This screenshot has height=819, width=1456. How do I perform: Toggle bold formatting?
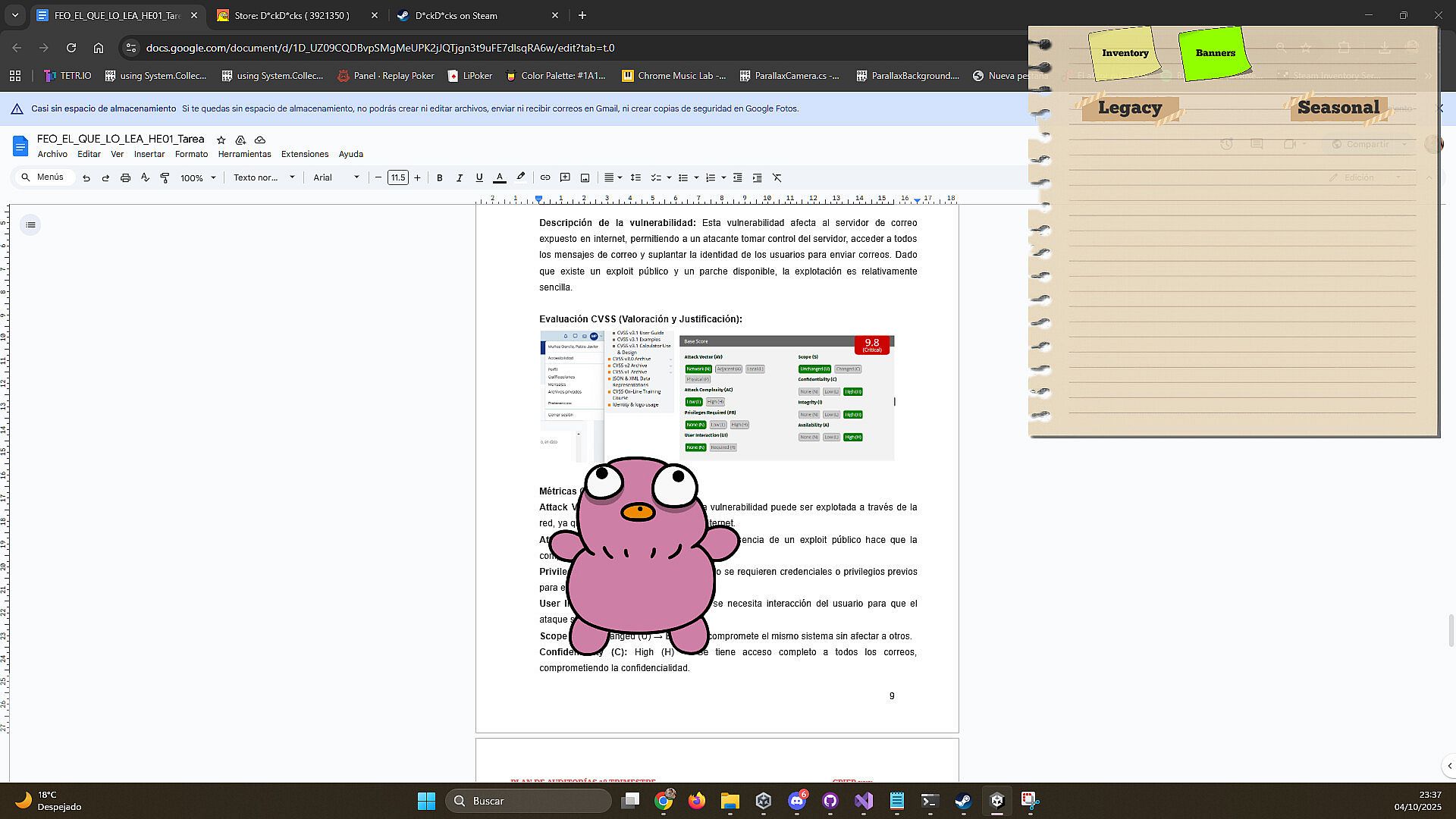(x=439, y=177)
